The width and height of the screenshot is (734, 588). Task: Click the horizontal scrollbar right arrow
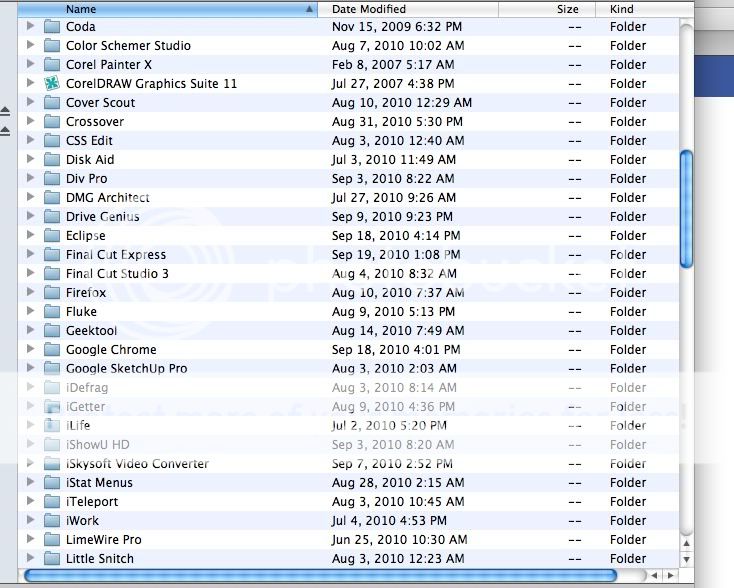[670, 575]
